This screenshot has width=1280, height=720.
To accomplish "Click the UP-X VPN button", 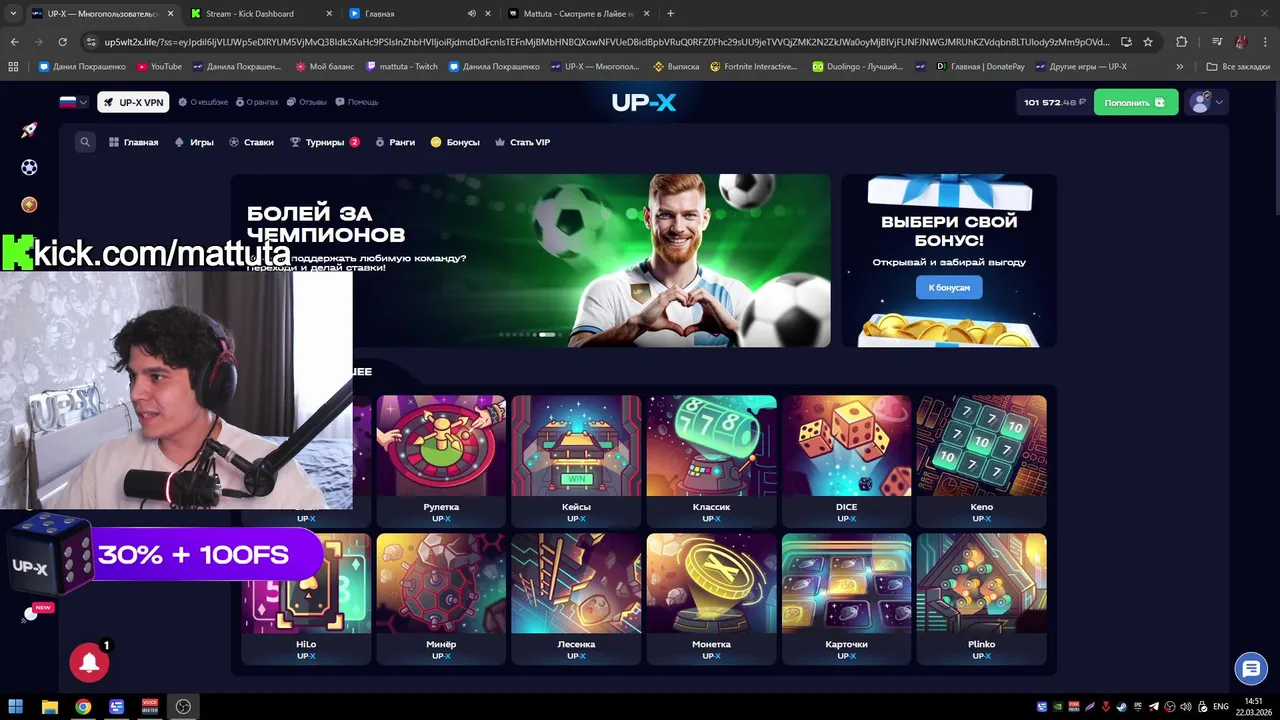I will (133, 102).
